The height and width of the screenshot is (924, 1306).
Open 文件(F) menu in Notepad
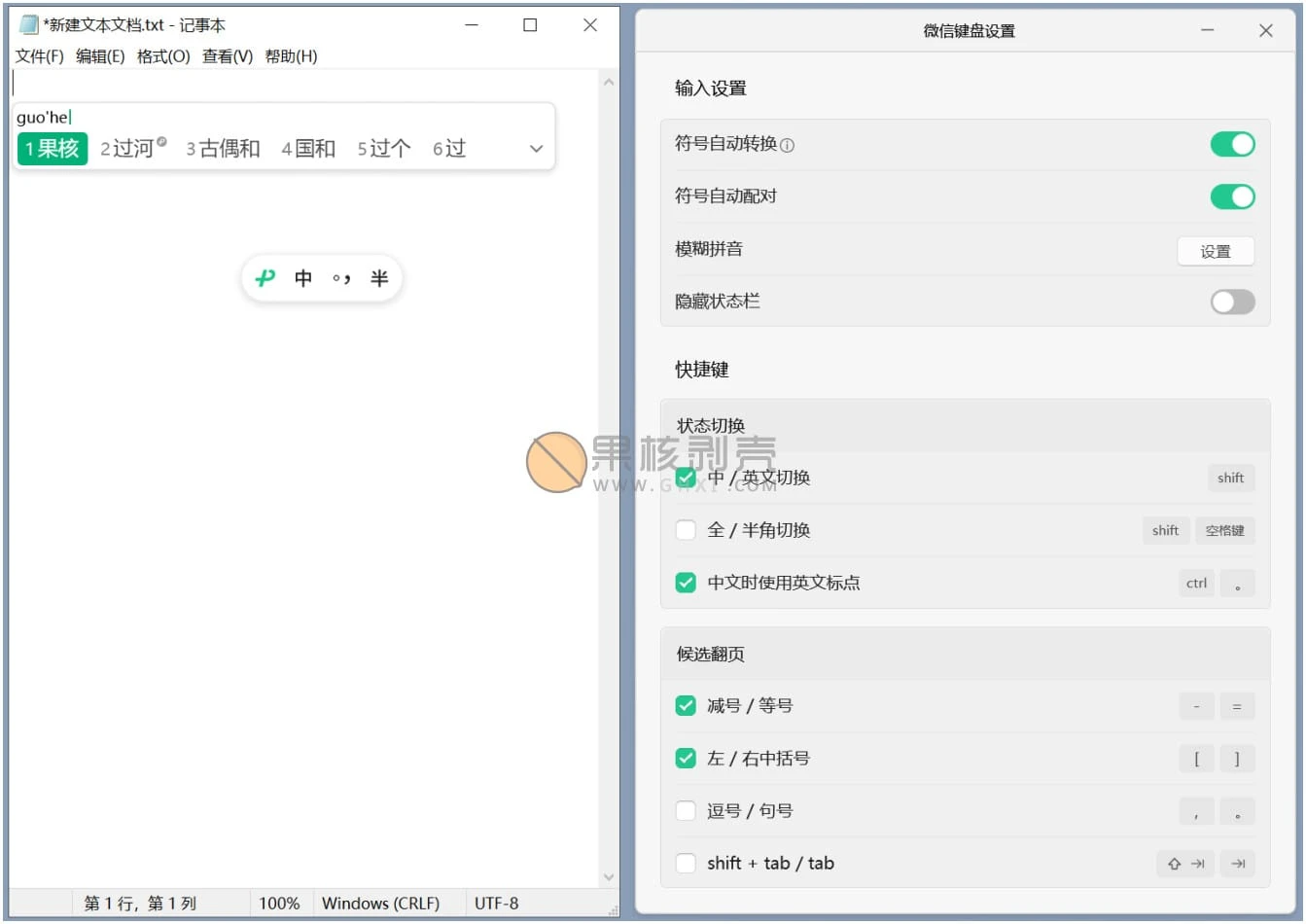click(x=40, y=56)
